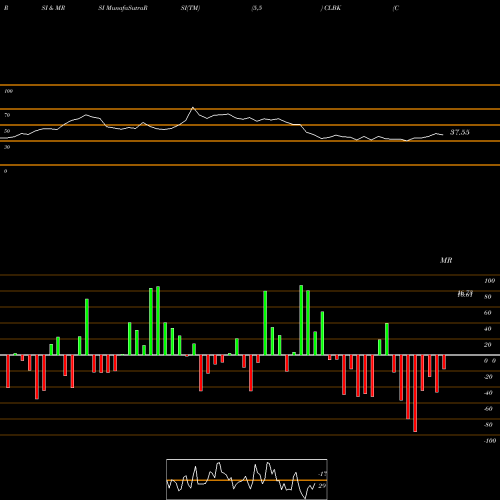Click the 'SI & MR' header text
The width and height of the screenshot is (500, 500).
(x=53, y=8)
